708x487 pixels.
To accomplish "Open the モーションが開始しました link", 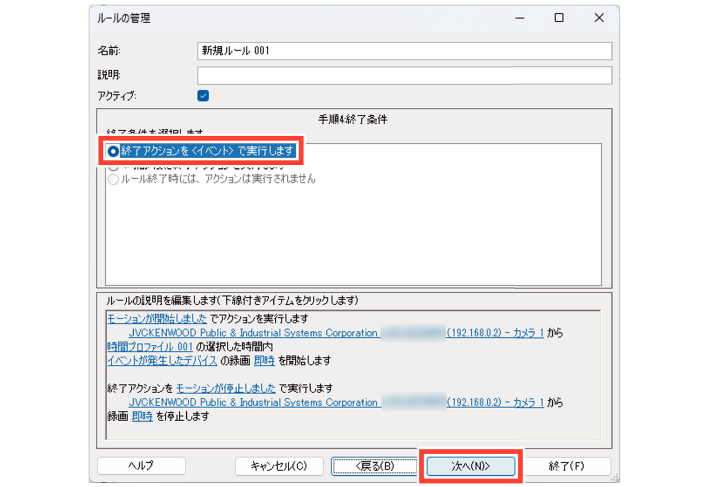I will pyautogui.click(x=157, y=319).
